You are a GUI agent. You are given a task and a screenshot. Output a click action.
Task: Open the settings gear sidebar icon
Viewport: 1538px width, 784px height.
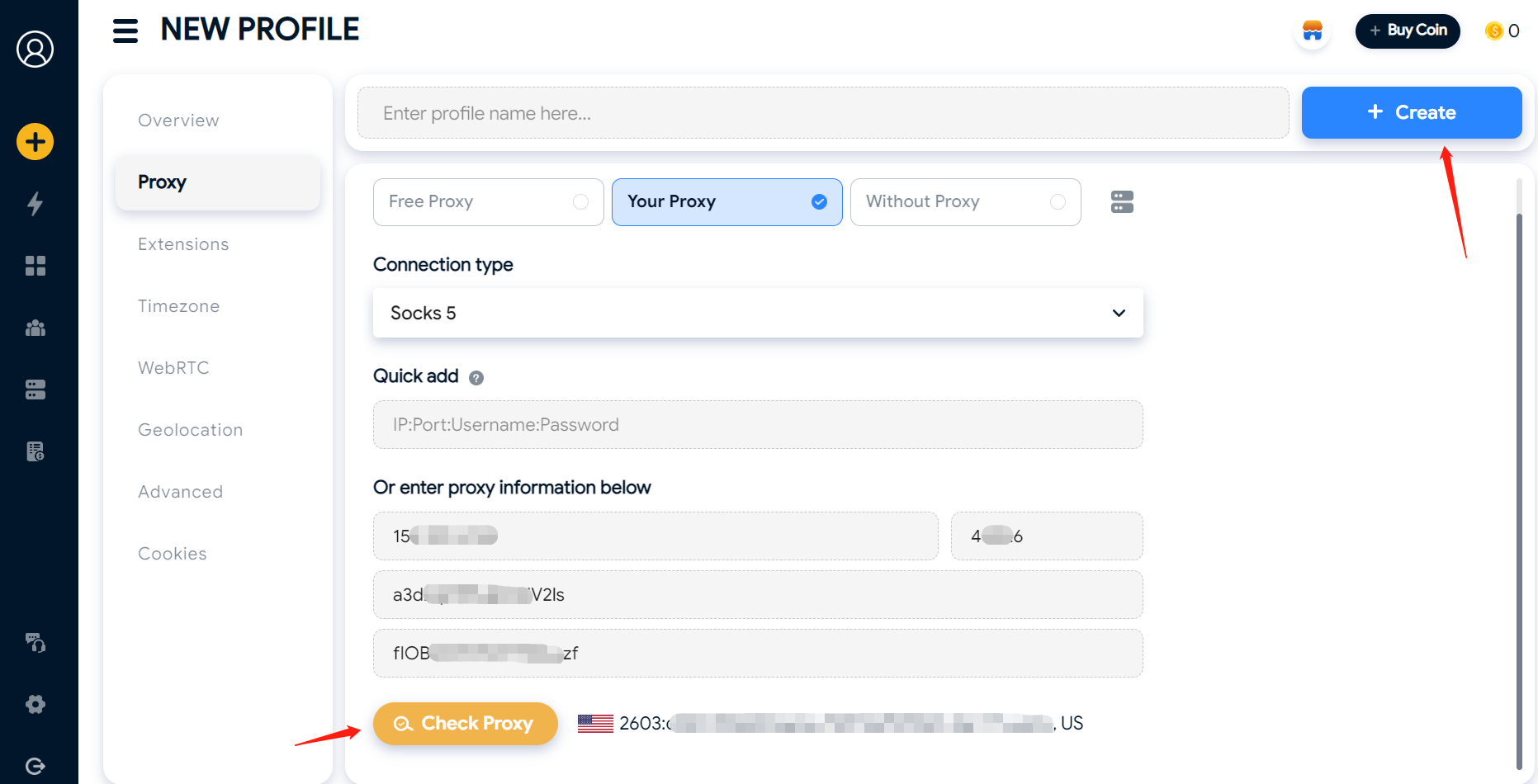pyautogui.click(x=35, y=704)
